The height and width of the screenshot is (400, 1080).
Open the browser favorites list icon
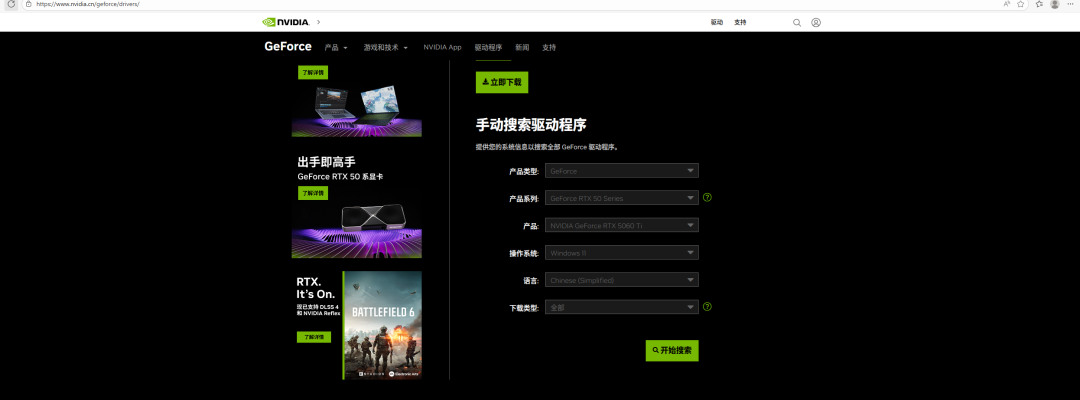click(x=1039, y=4)
